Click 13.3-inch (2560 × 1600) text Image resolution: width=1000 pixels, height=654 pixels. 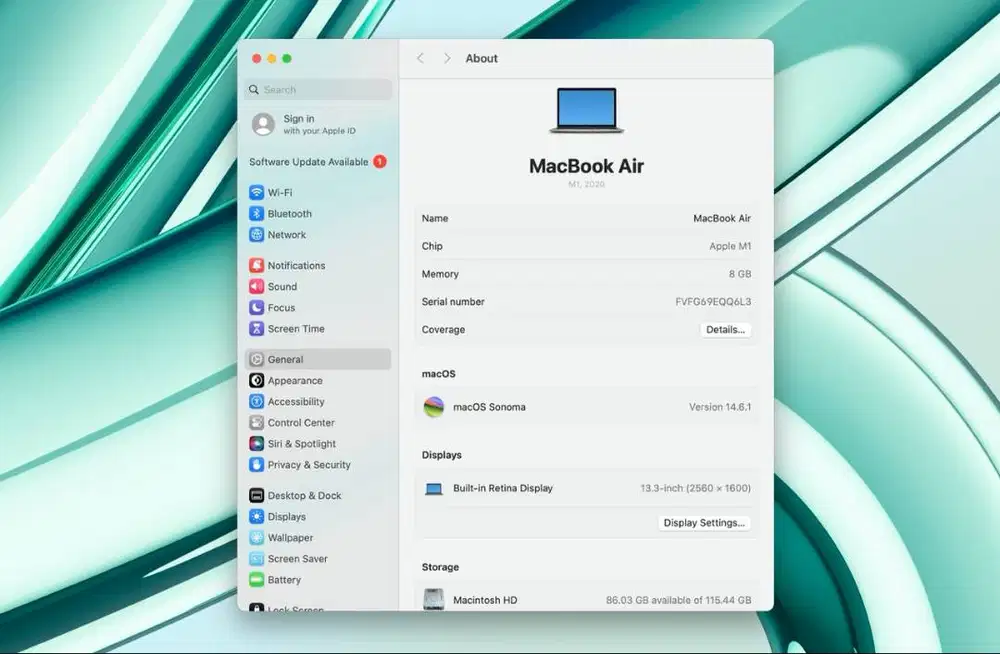click(x=695, y=488)
